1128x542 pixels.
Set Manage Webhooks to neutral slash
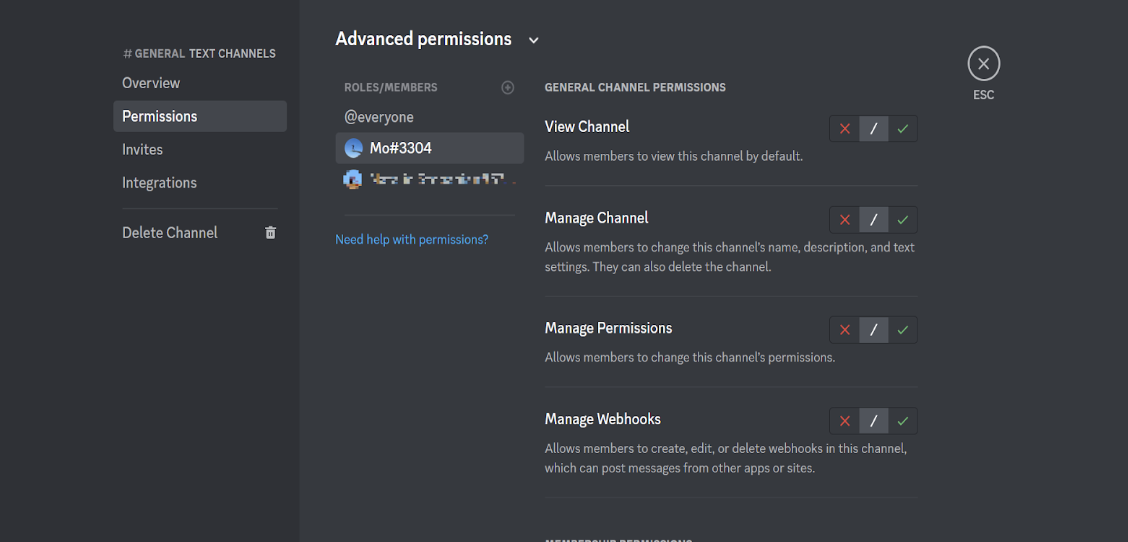tap(874, 421)
